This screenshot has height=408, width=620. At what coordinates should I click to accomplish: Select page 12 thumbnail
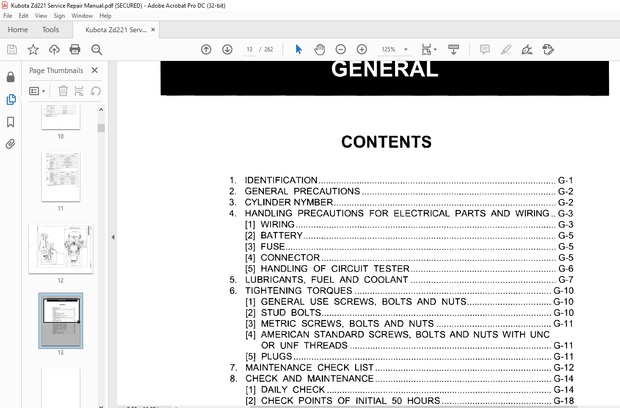tap(60, 249)
